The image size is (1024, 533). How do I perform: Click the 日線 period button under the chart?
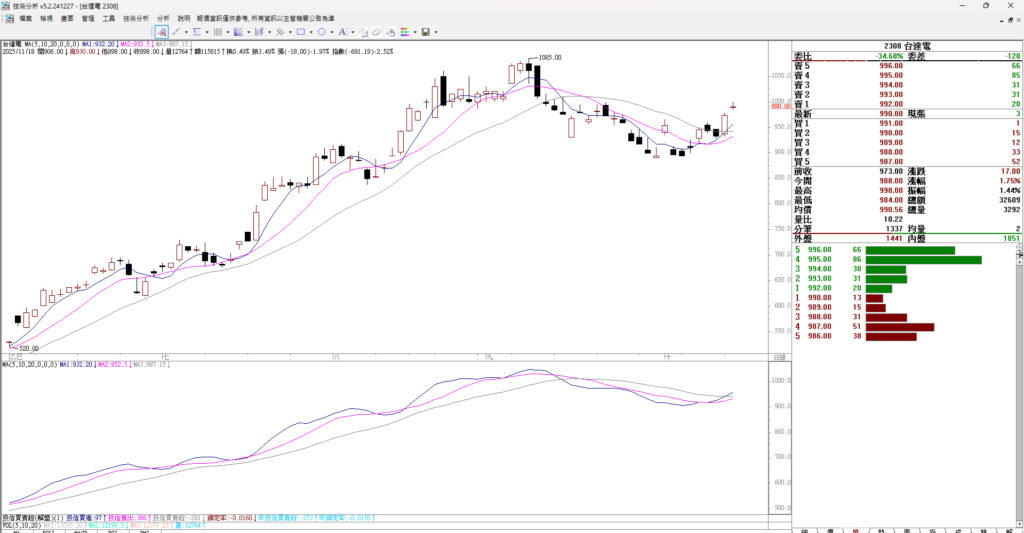779,357
